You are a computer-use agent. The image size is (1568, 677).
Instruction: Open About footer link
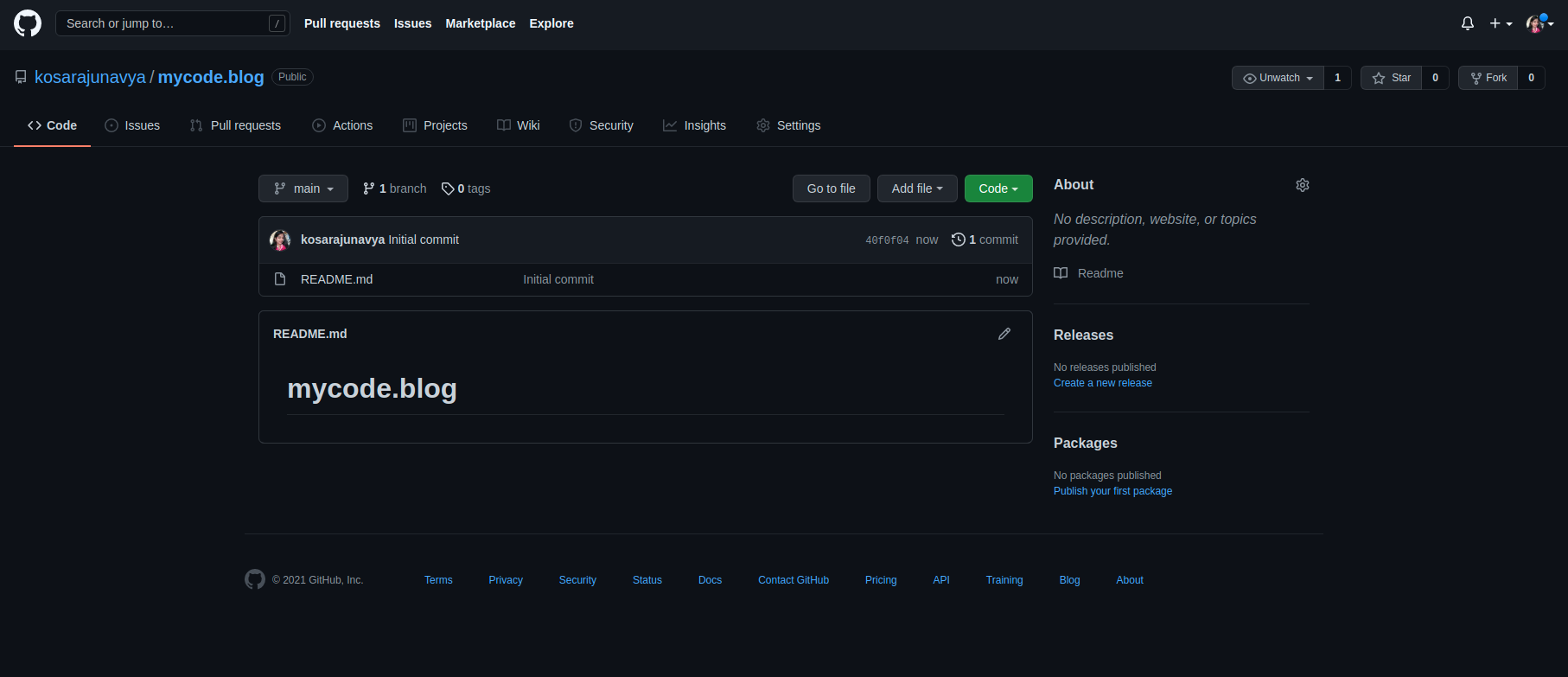[1130, 580]
